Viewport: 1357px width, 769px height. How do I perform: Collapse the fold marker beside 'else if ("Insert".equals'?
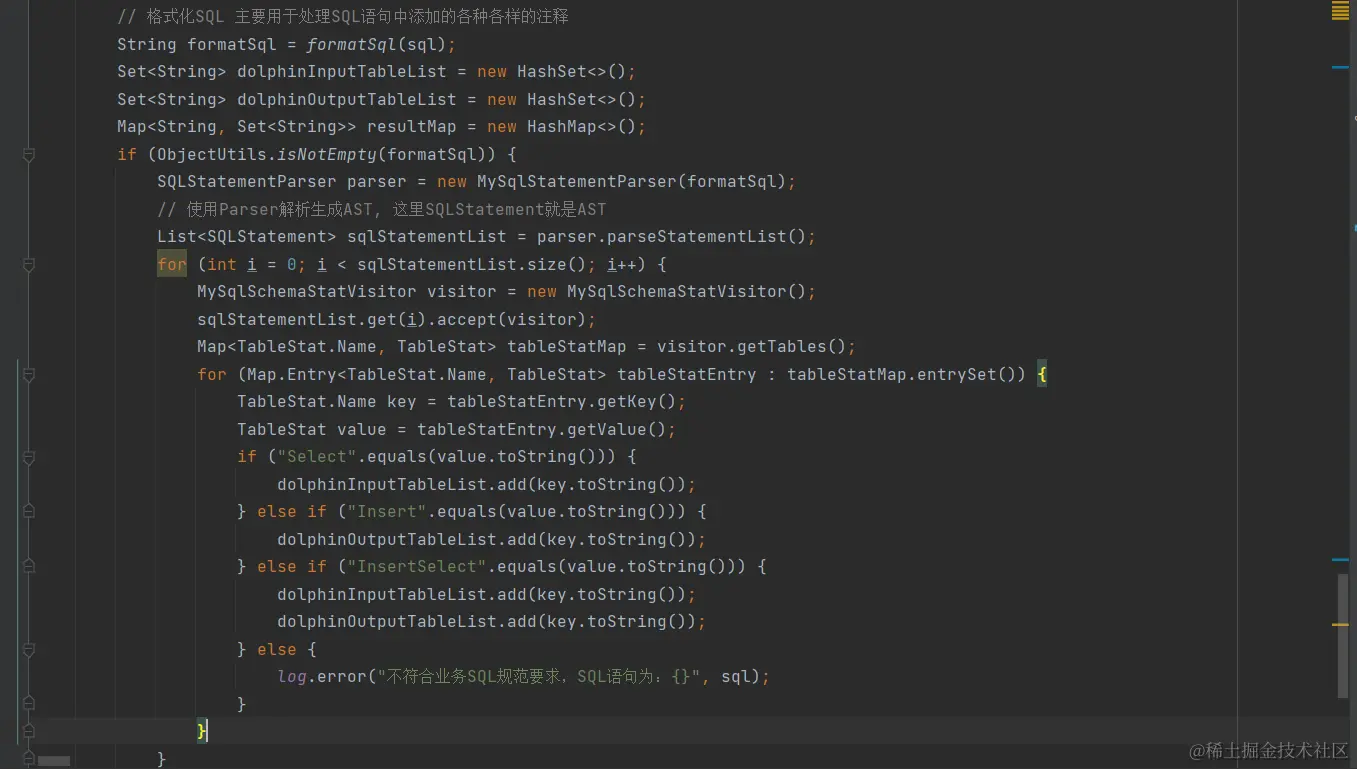pyautogui.click(x=28, y=512)
